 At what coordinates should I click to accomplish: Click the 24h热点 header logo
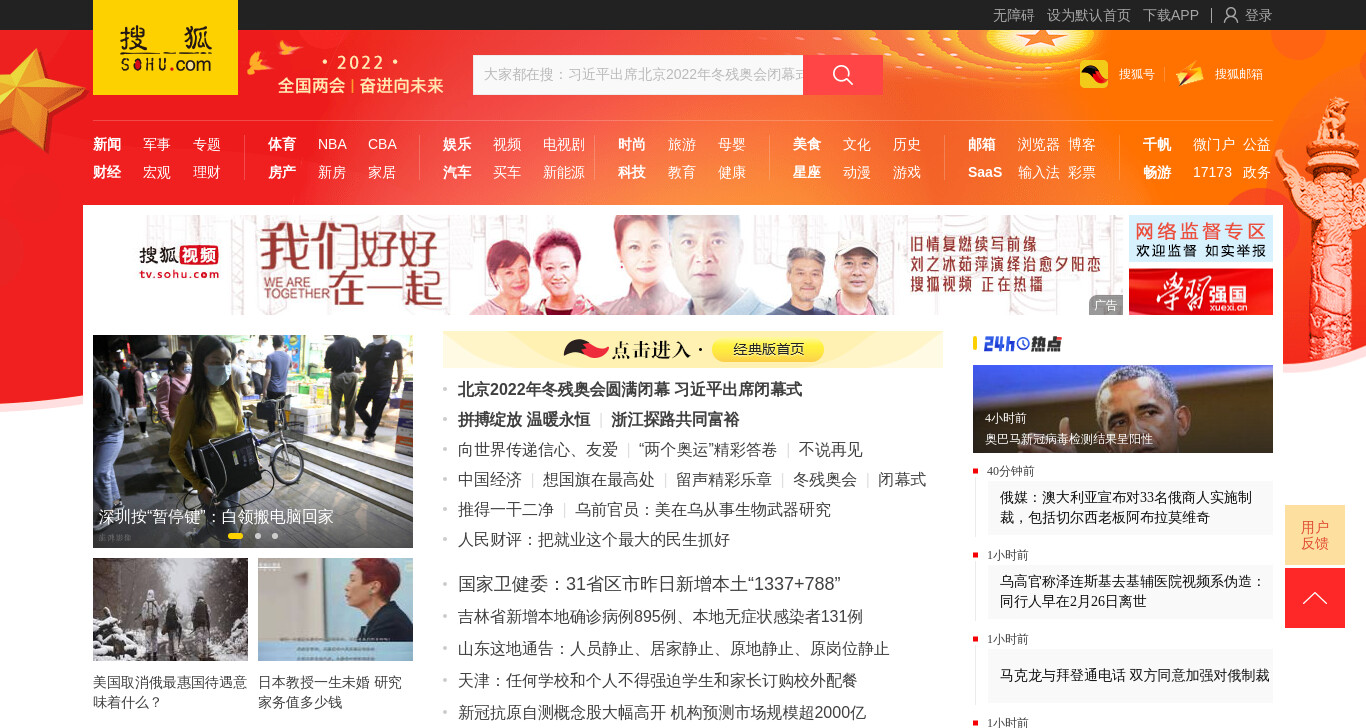tap(1018, 344)
